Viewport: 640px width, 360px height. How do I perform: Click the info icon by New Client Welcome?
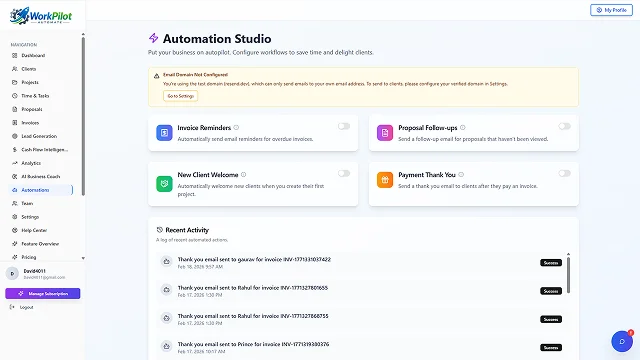coord(244,175)
